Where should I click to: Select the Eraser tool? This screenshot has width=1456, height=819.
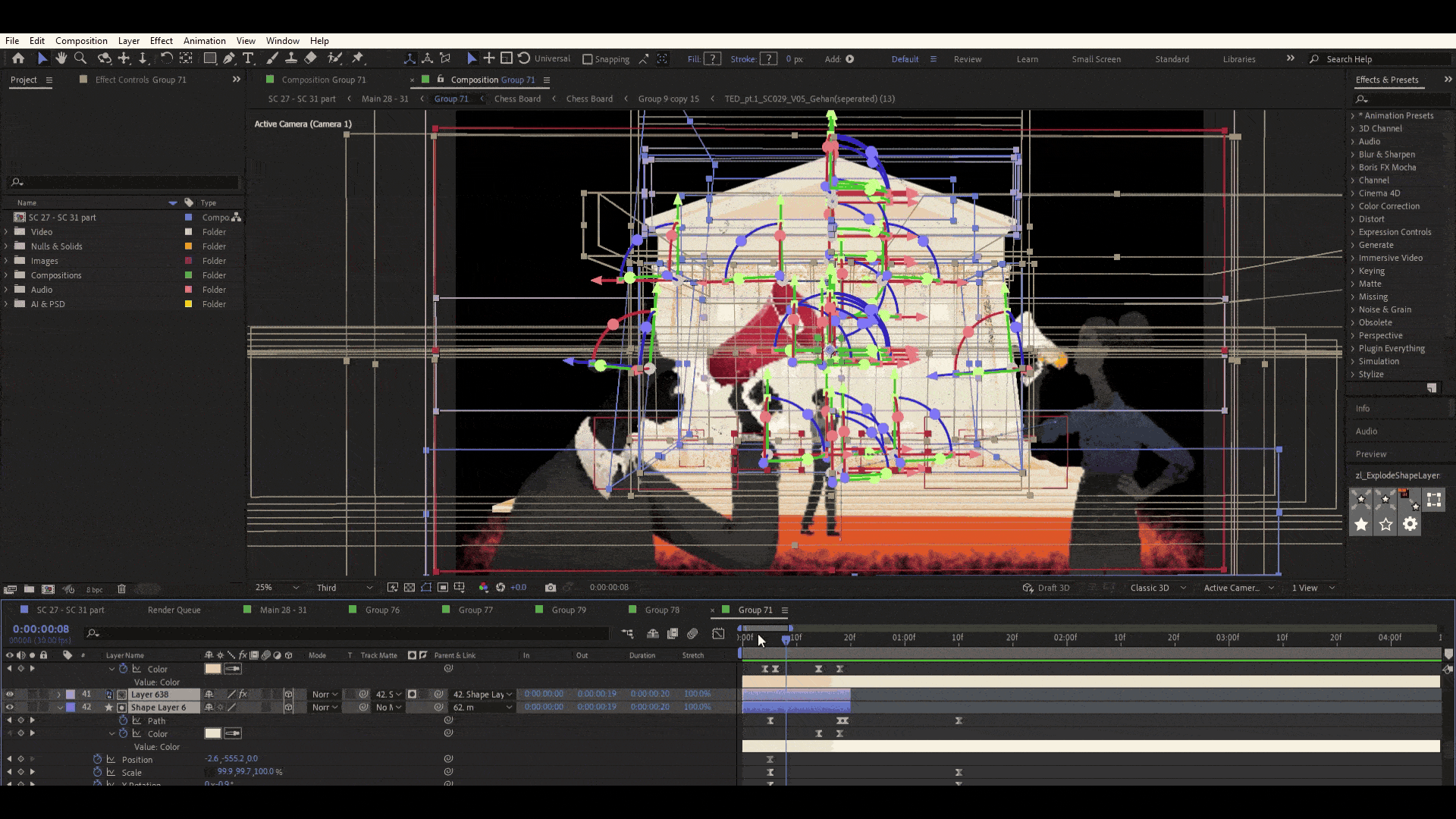pyautogui.click(x=310, y=58)
